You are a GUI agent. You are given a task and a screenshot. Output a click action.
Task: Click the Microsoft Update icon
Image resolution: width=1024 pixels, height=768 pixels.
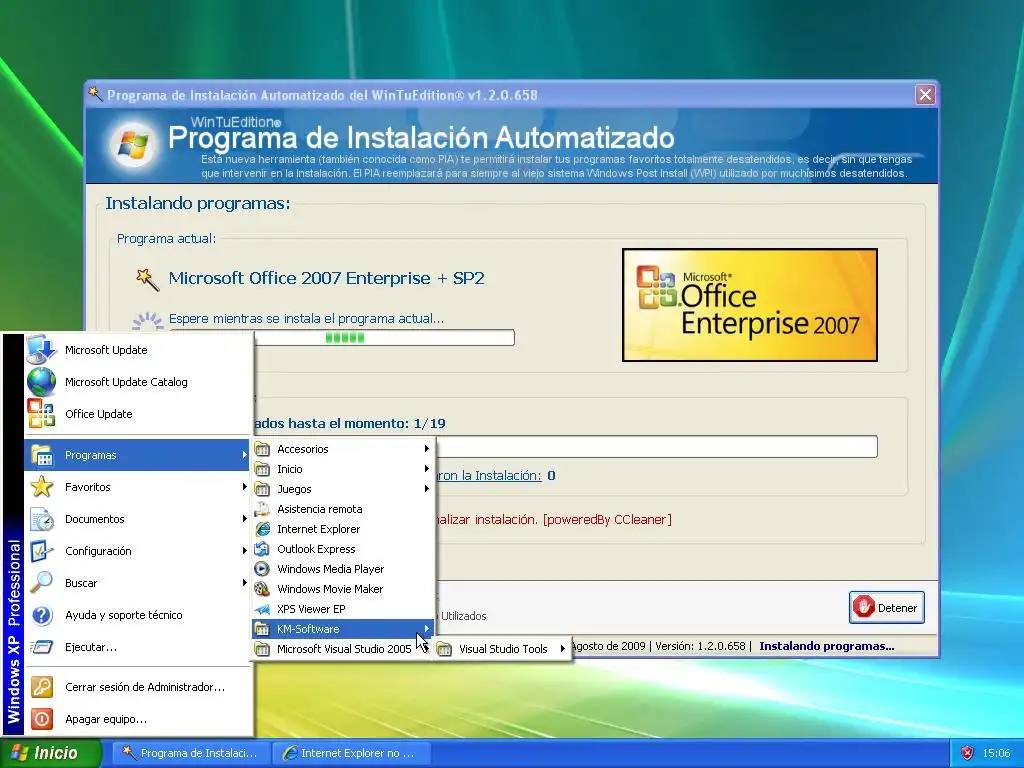click(x=41, y=349)
